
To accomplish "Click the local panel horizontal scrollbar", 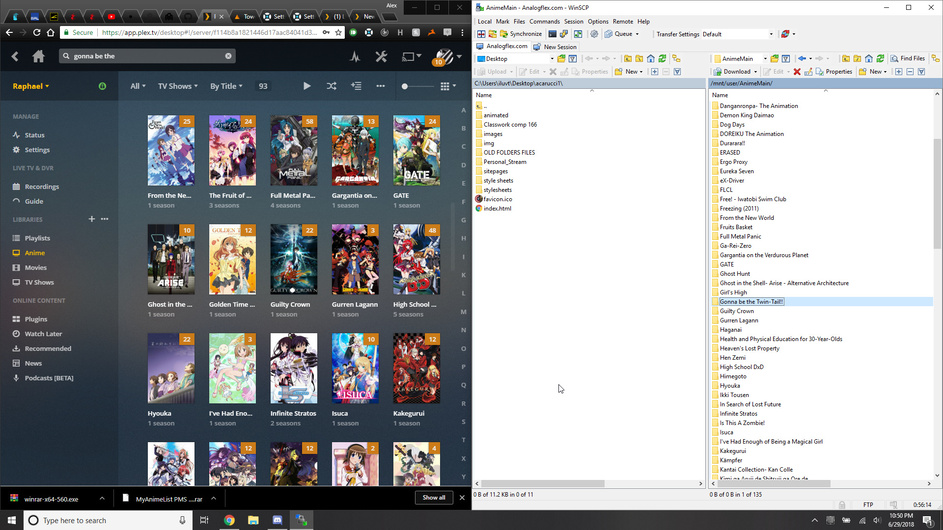I will coord(543,483).
